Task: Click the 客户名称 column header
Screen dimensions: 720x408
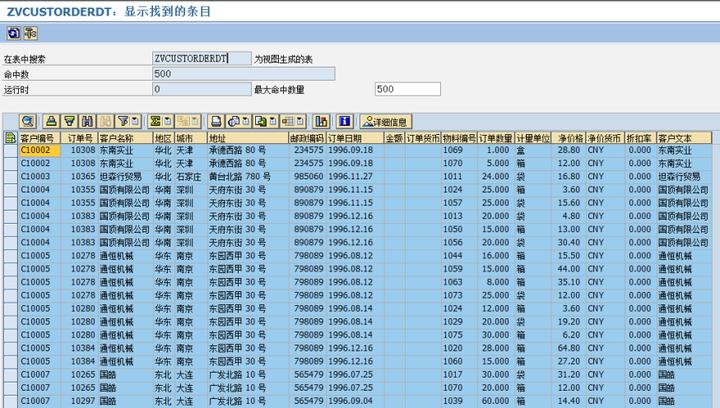Action: 125,138
